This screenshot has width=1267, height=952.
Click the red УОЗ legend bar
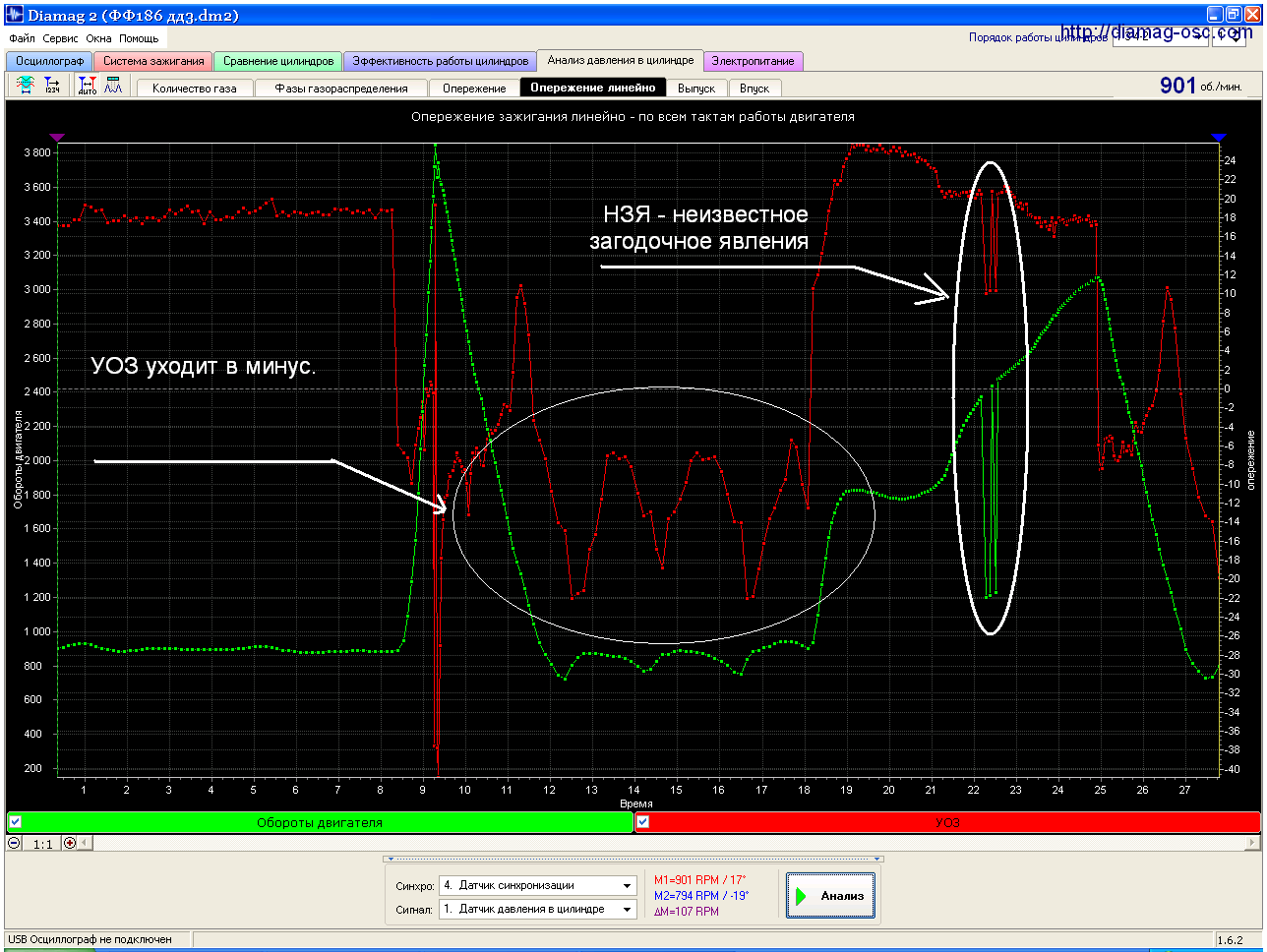click(x=947, y=822)
